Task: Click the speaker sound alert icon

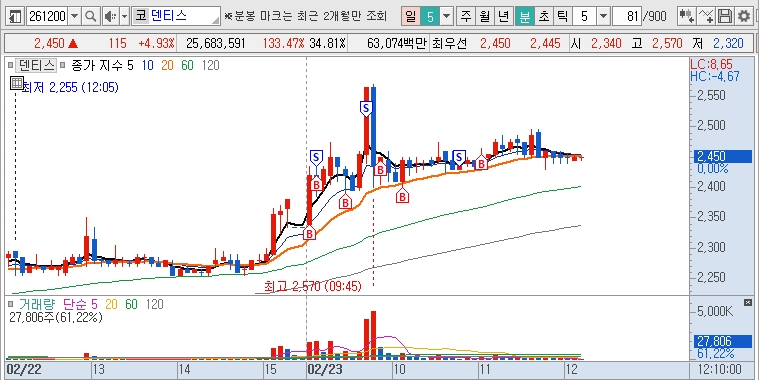Action: point(111,17)
